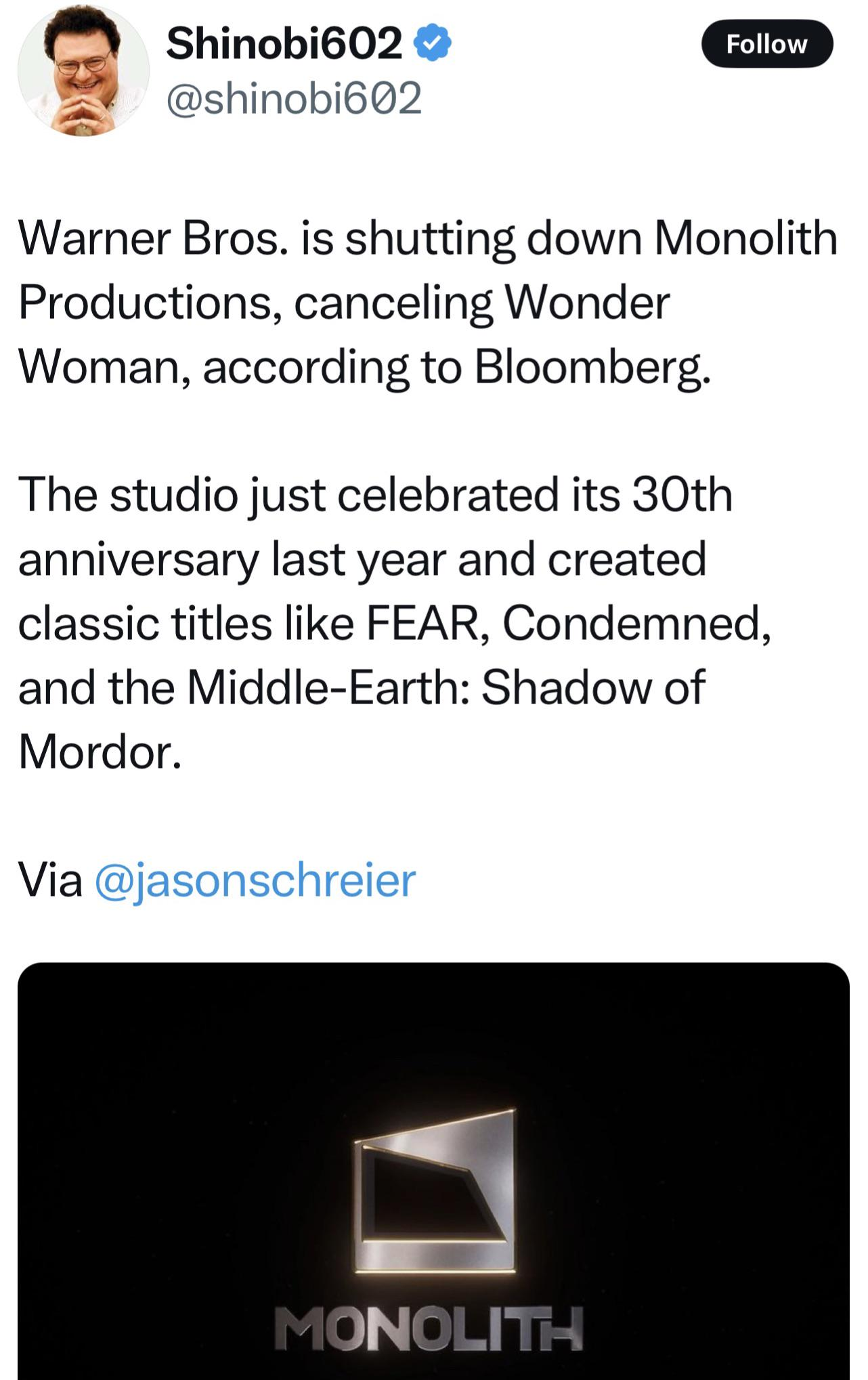This screenshot has width=868, height=1380.
Task: Open the @shinobi602 handle
Action: [294, 98]
